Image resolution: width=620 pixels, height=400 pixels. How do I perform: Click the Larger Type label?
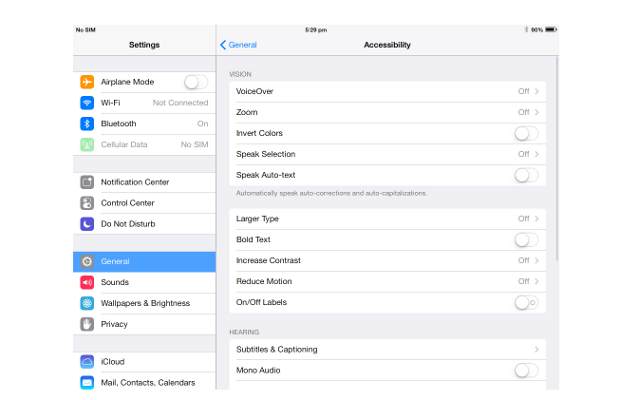point(257,219)
